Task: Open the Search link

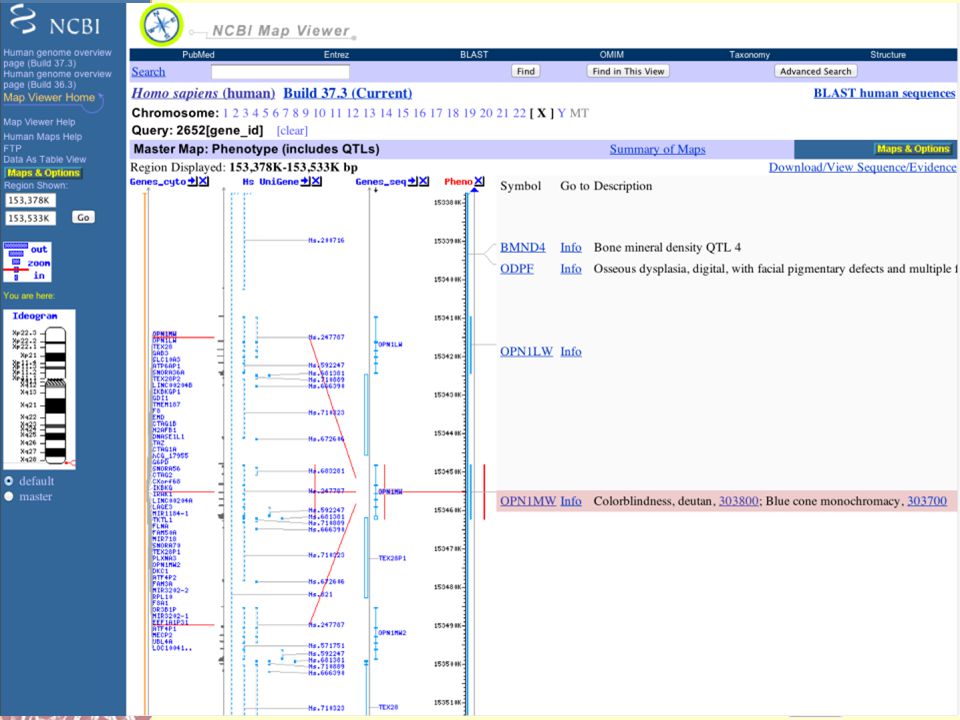Action: click(x=148, y=72)
